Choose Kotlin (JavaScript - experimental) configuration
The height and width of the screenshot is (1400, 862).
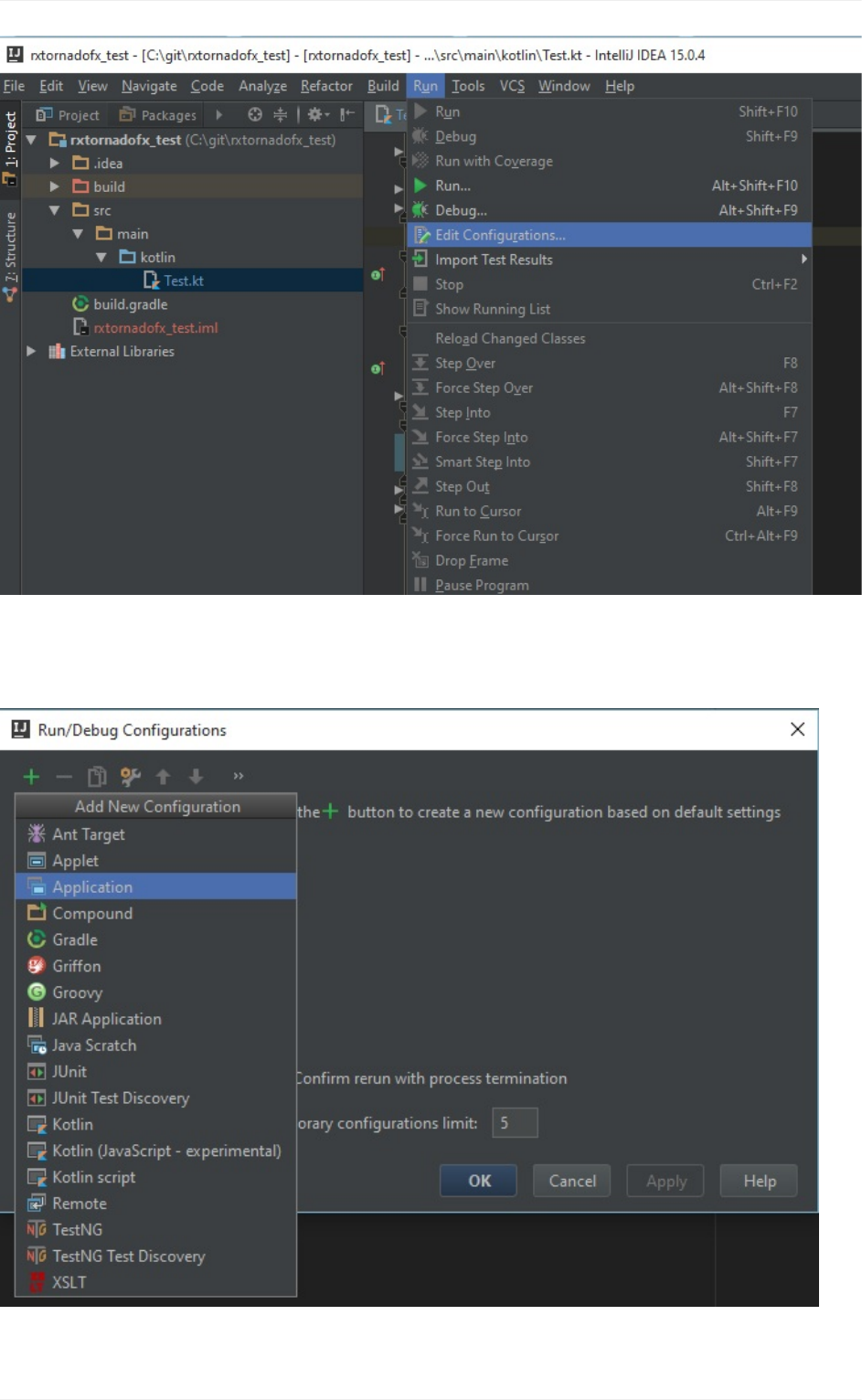tap(156, 1151)
